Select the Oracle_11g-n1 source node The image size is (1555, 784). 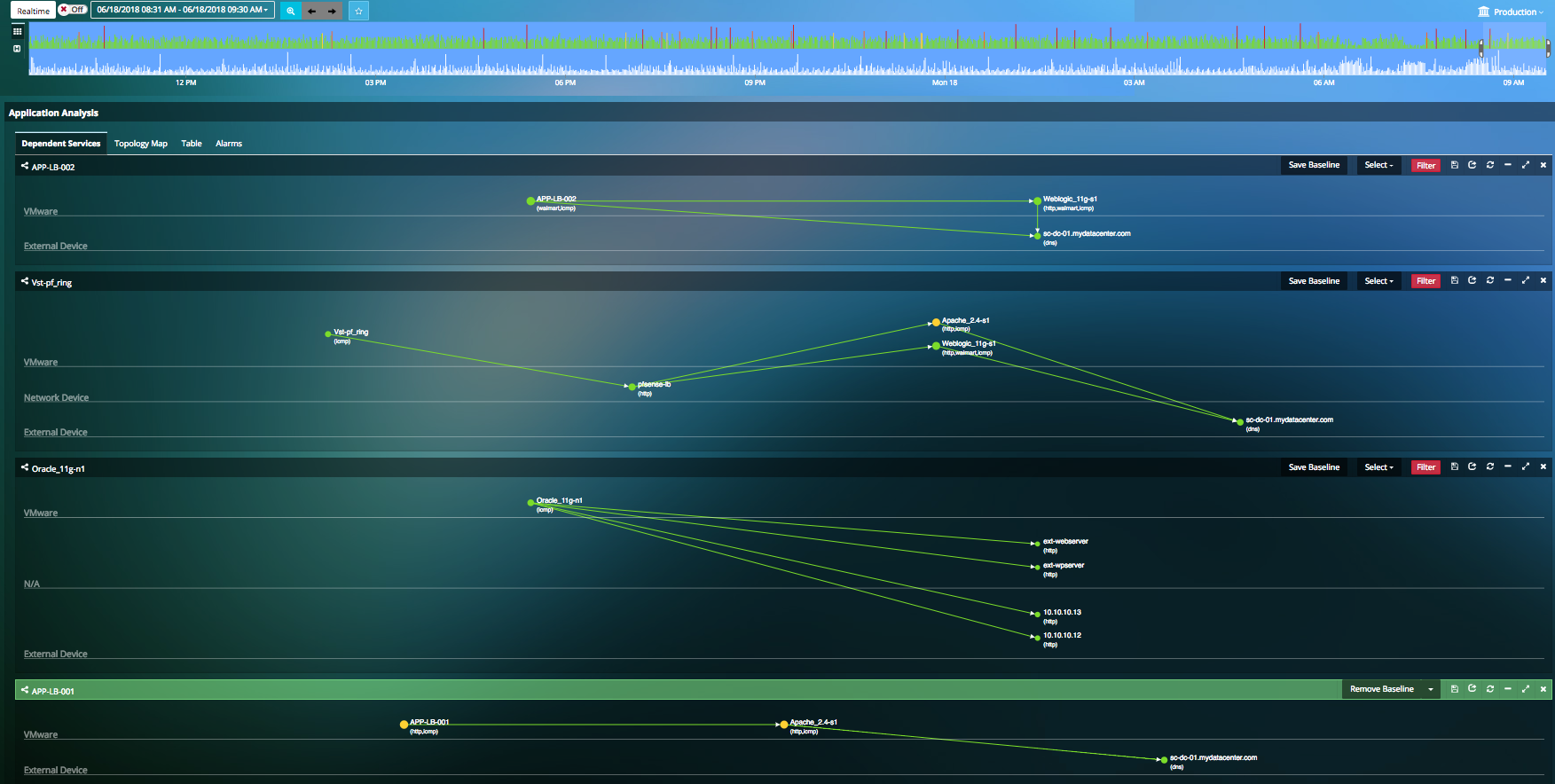pos(530,503)
